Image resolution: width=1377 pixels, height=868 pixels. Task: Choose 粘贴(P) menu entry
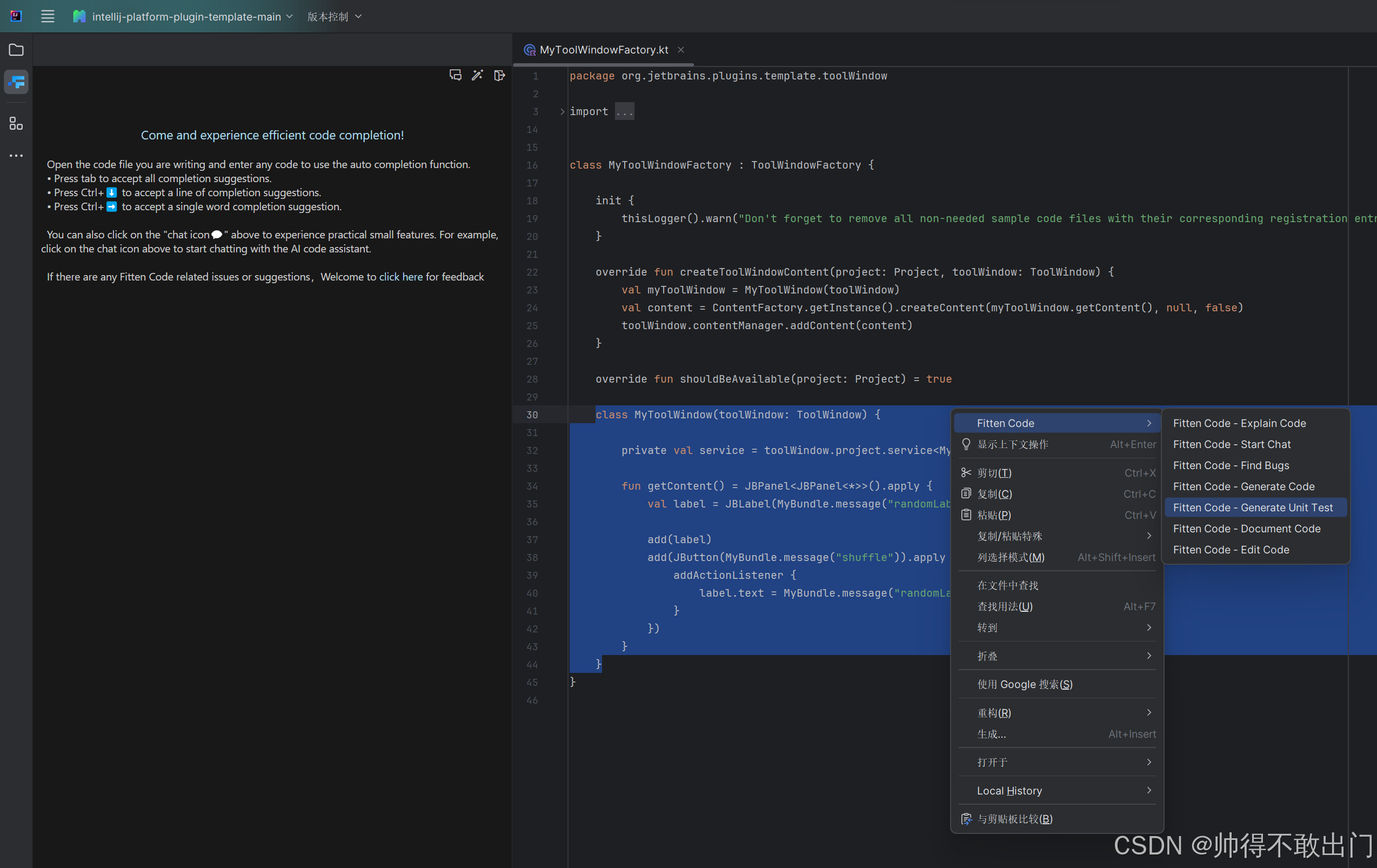1057,515
